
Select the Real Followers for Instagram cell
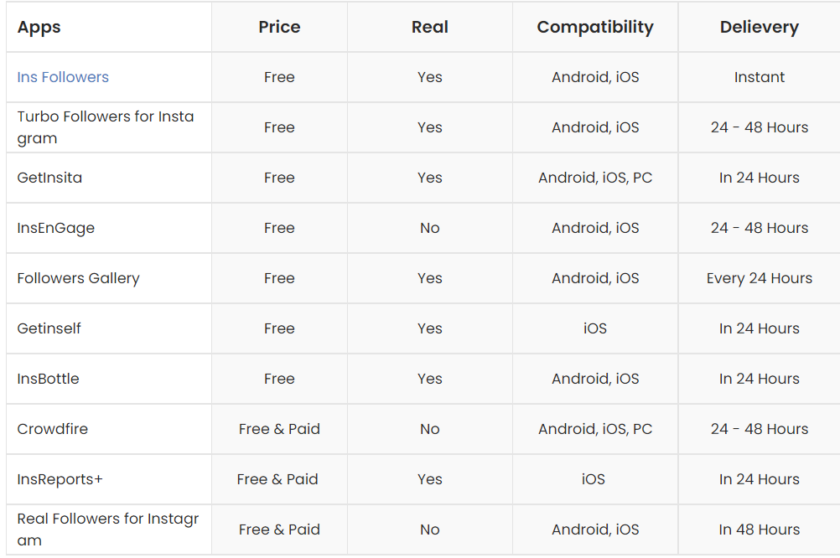pos(107,529)
